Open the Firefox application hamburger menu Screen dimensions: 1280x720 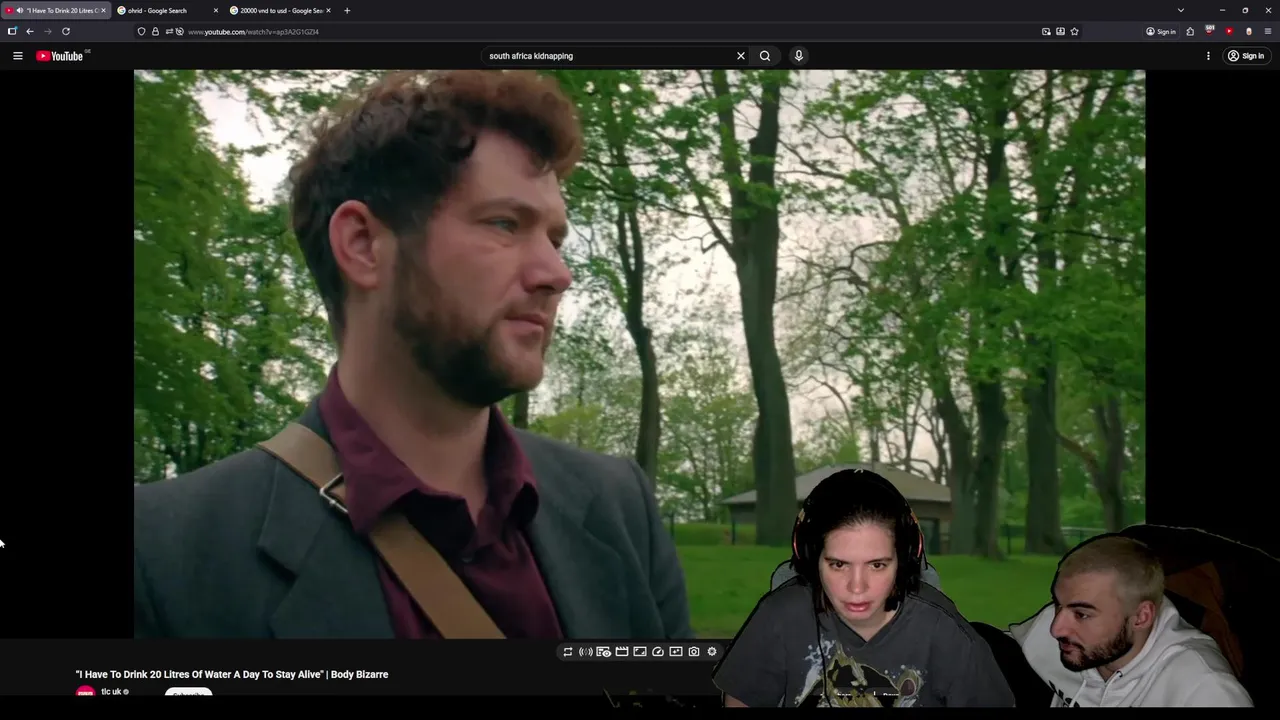[x=1268, y=32]
